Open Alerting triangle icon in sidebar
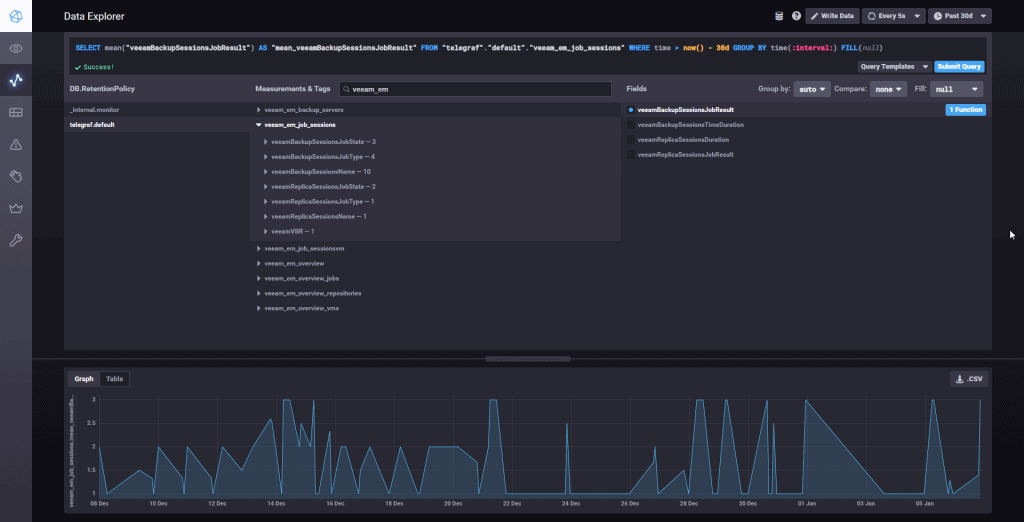This screenshot has height=522, width=1024. point(16,144)
